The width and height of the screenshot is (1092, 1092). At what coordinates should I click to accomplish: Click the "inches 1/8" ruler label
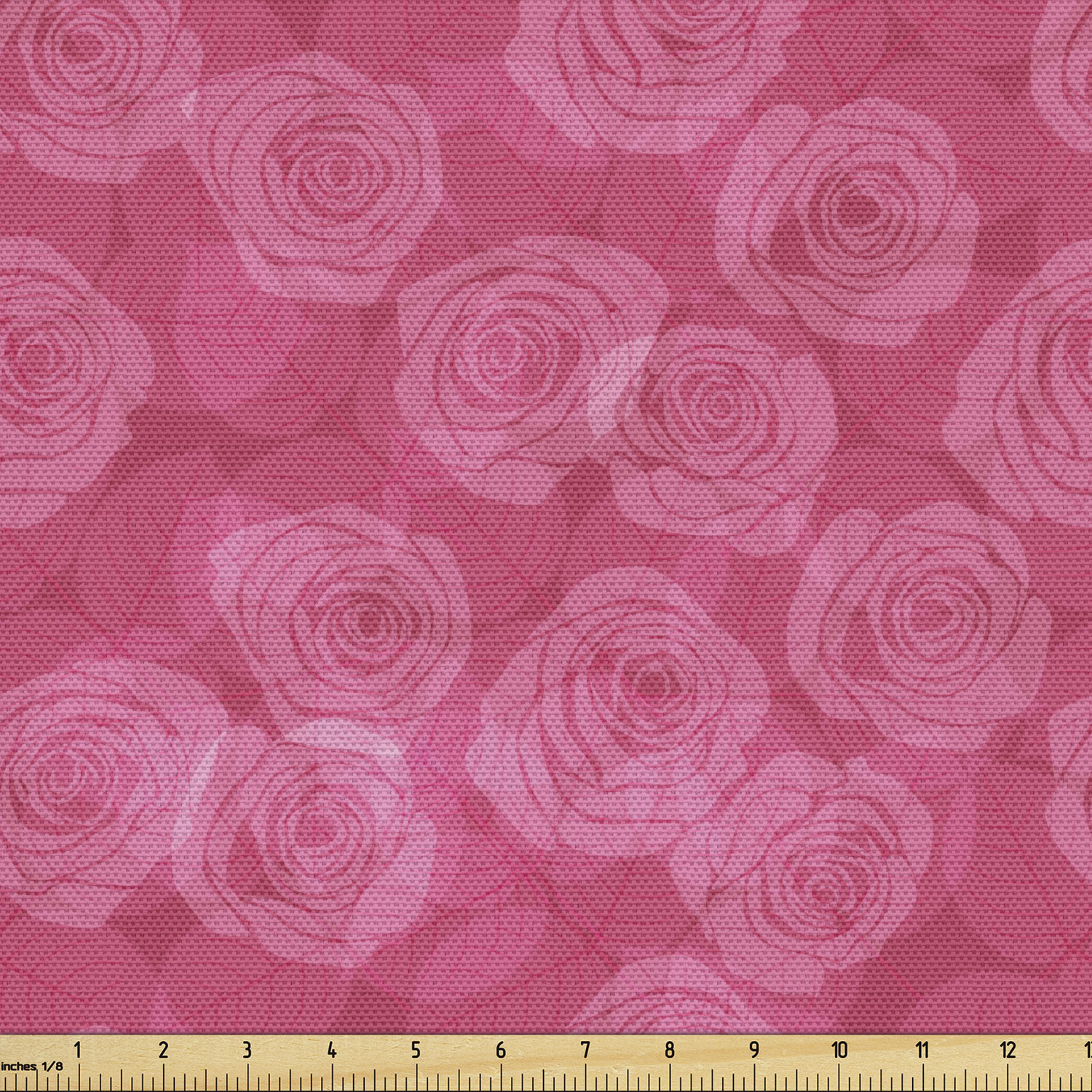tap(31, 1067)
